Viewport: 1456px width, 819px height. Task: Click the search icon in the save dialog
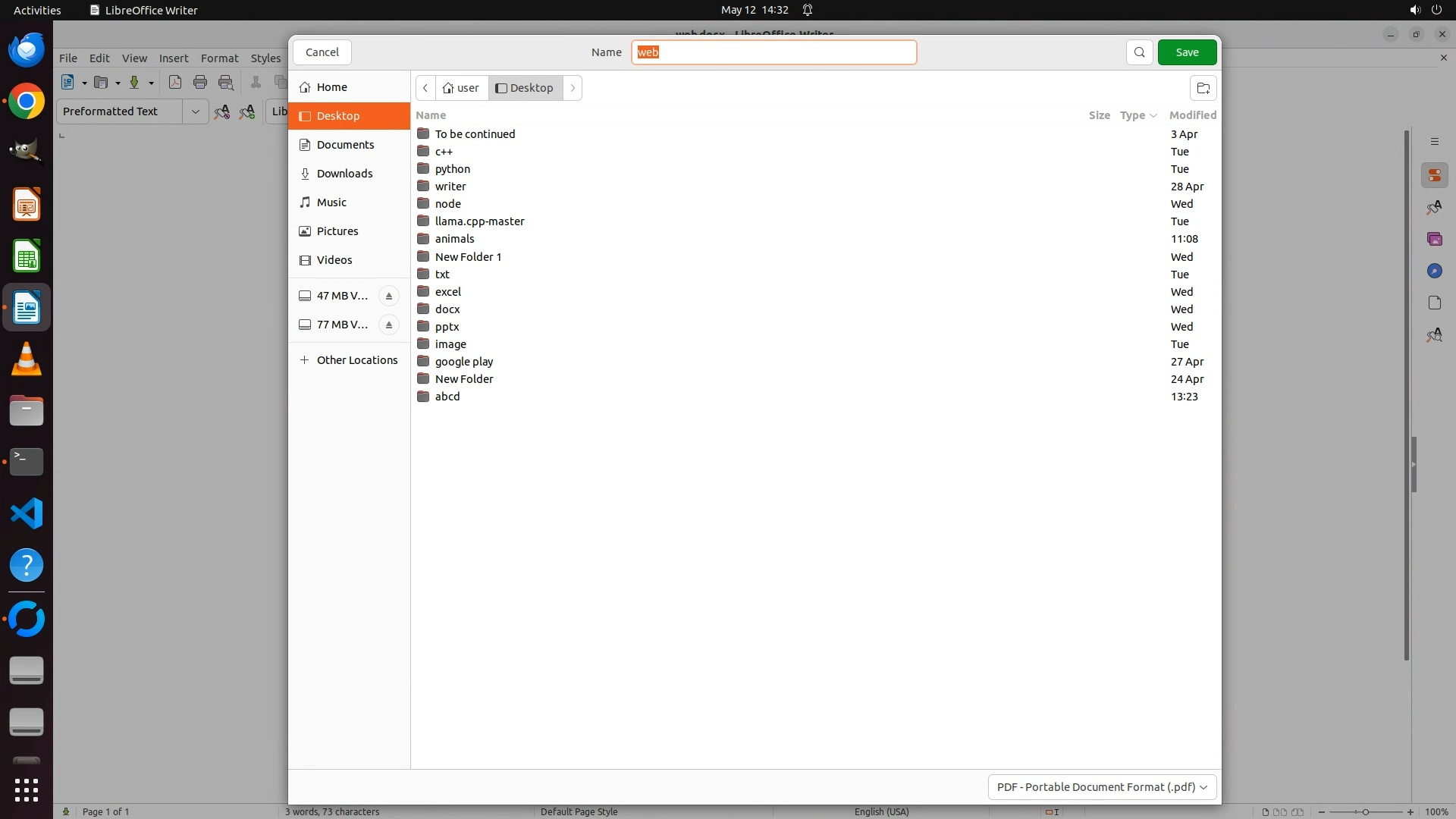(1139, 52)
